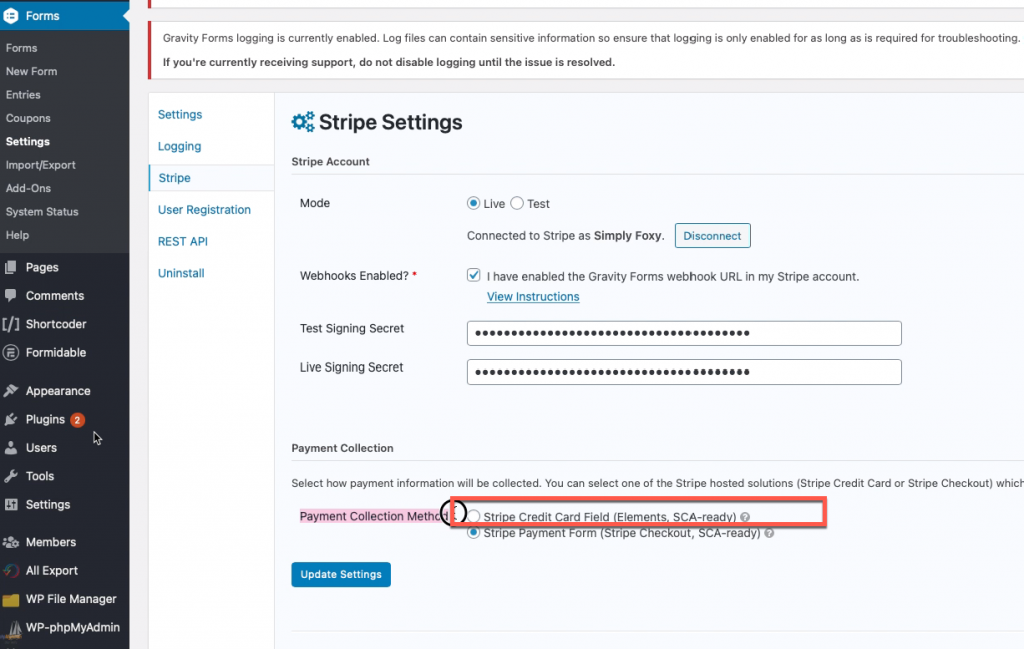Click help icon beside Stripe Credit Card Field
1024x649 pixels.
click(x=745, y=517)
